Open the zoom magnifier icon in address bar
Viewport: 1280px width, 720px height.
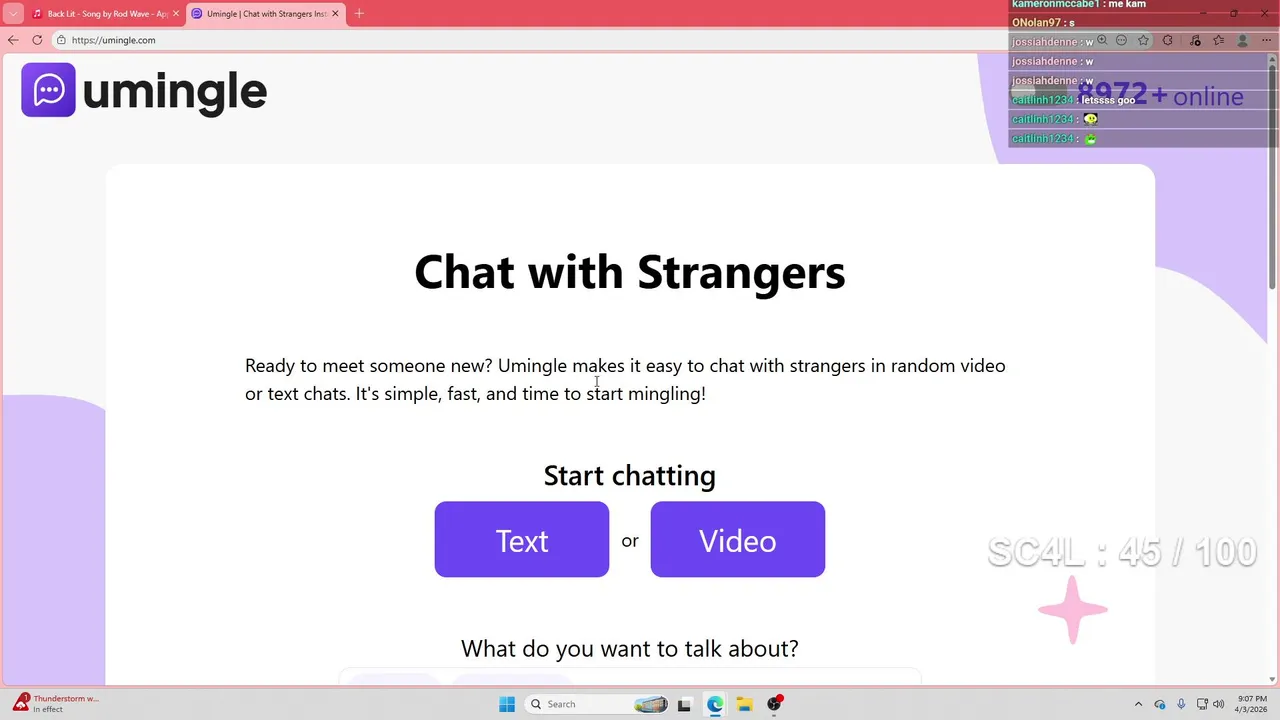coord(1102,41)
